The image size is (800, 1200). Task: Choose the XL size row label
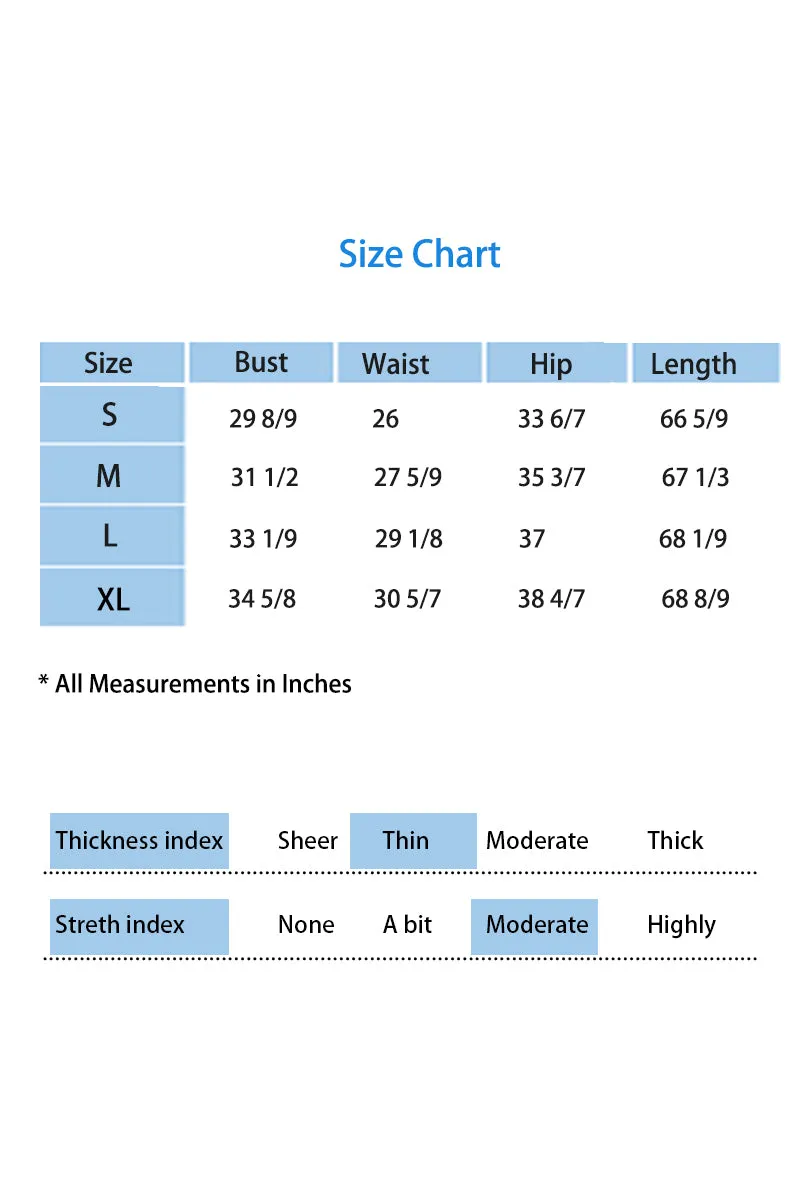click(x=112, y=598)
